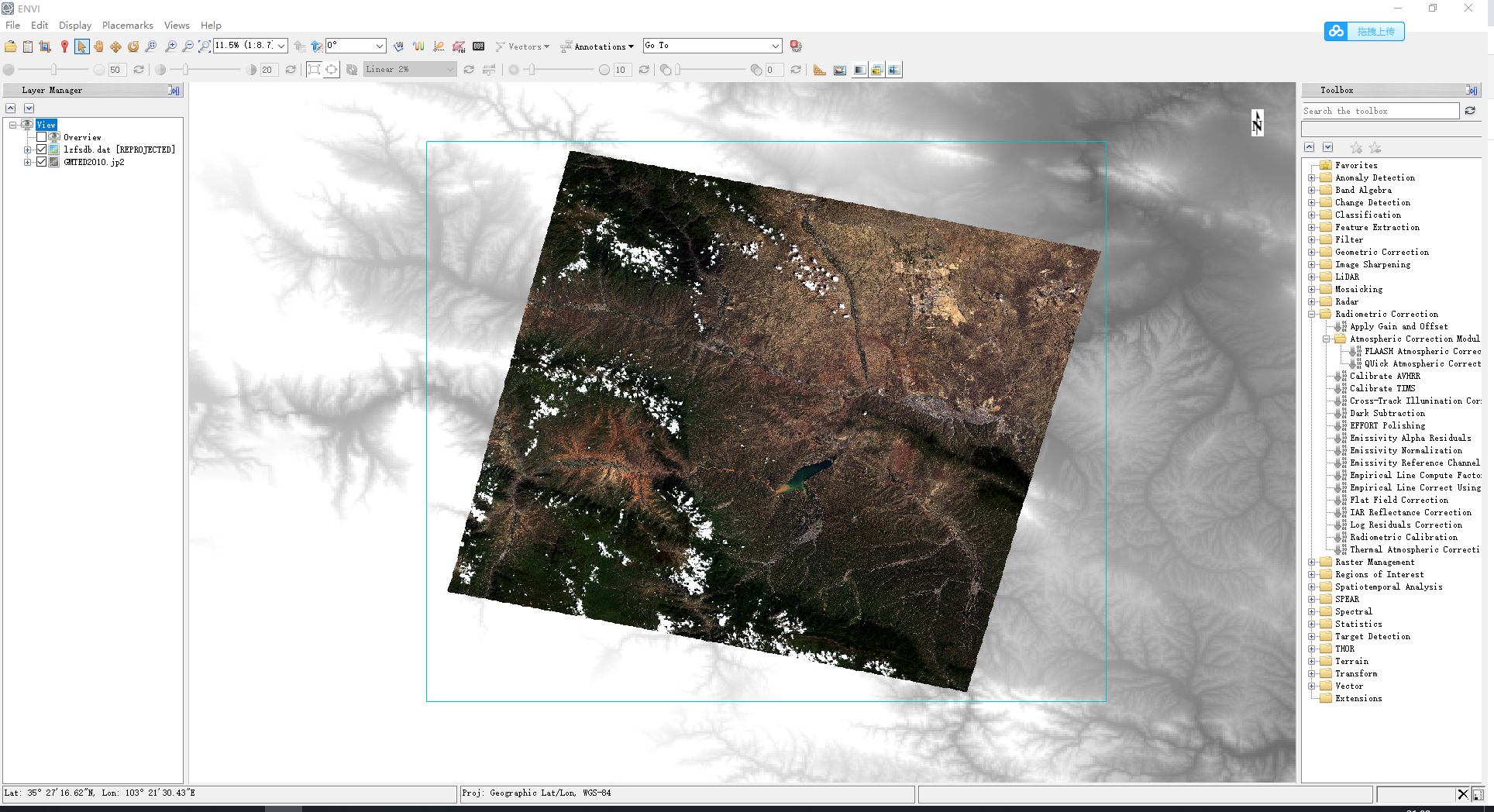Click the red ENVI settings icon

(796, 46)
